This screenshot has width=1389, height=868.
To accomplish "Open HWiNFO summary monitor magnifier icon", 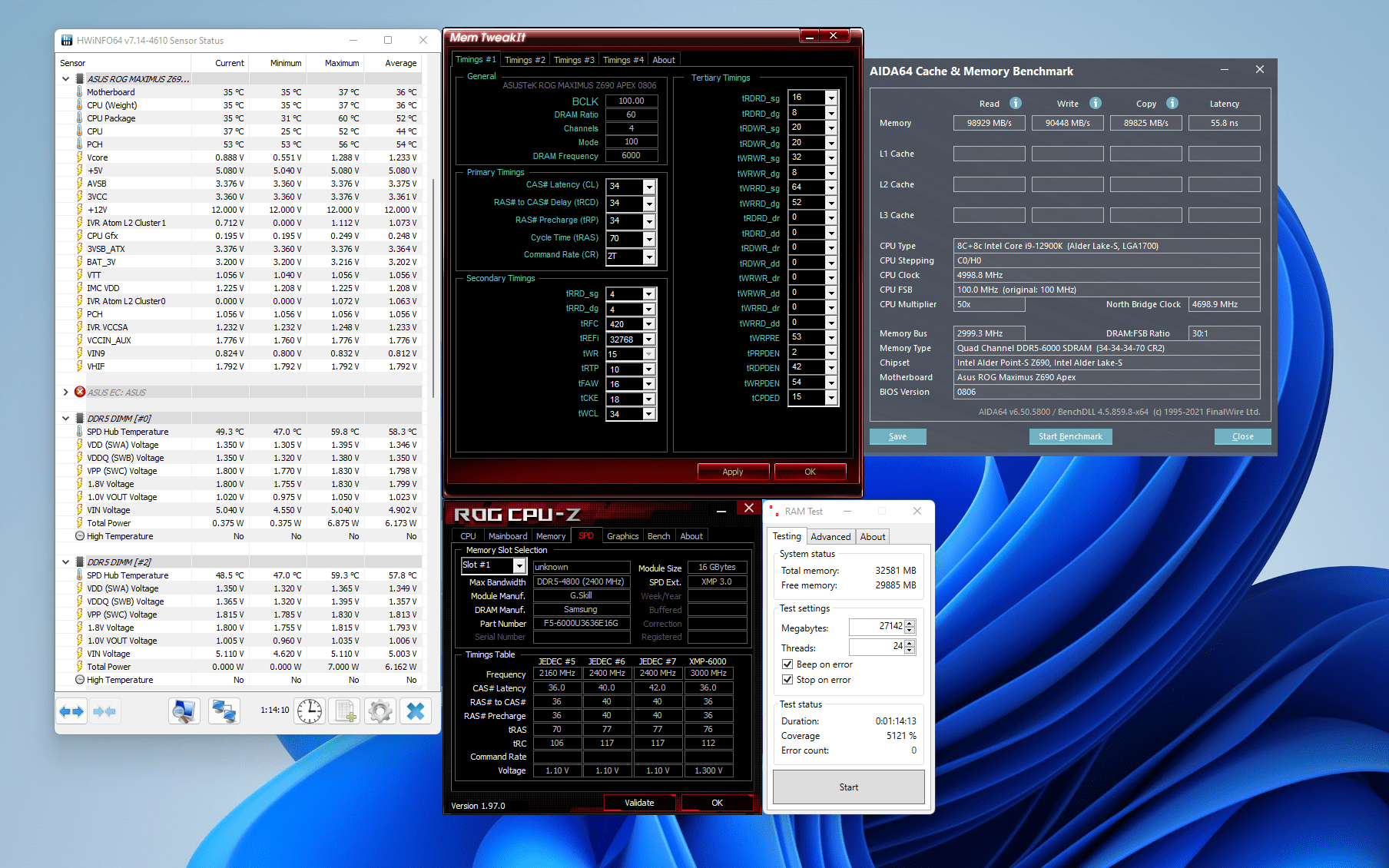I will 184,711.
